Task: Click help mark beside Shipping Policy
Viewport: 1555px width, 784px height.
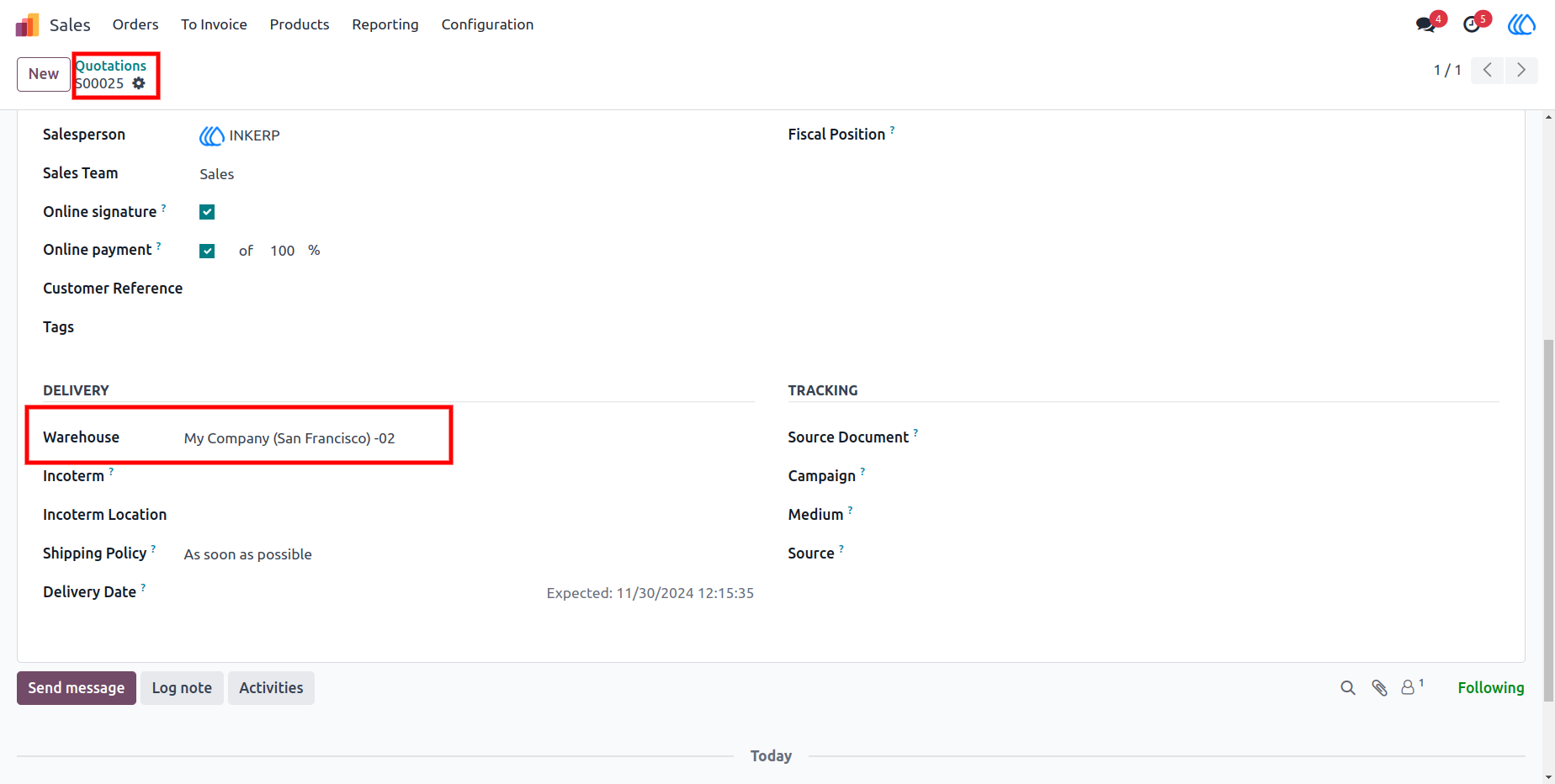Action: pyautogui.click(x=153, y=548)
